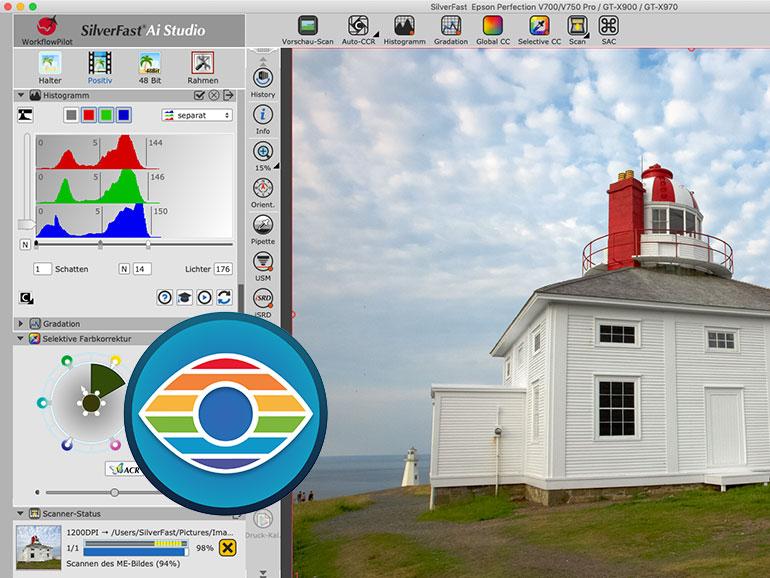Collapse the Histogramm panel
The height and width of the screenshot is (578, 770).
21,95
